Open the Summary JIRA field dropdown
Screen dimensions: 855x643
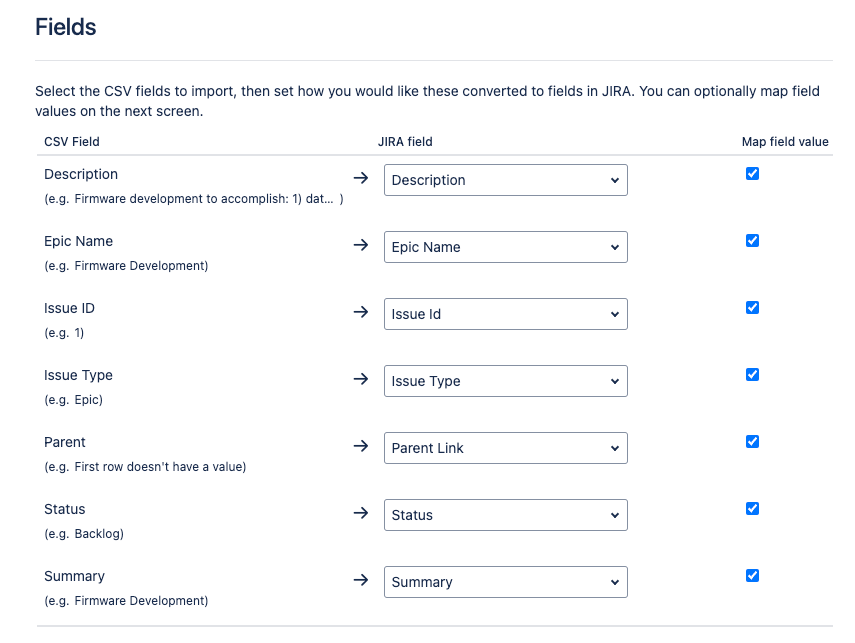[505, 582]
